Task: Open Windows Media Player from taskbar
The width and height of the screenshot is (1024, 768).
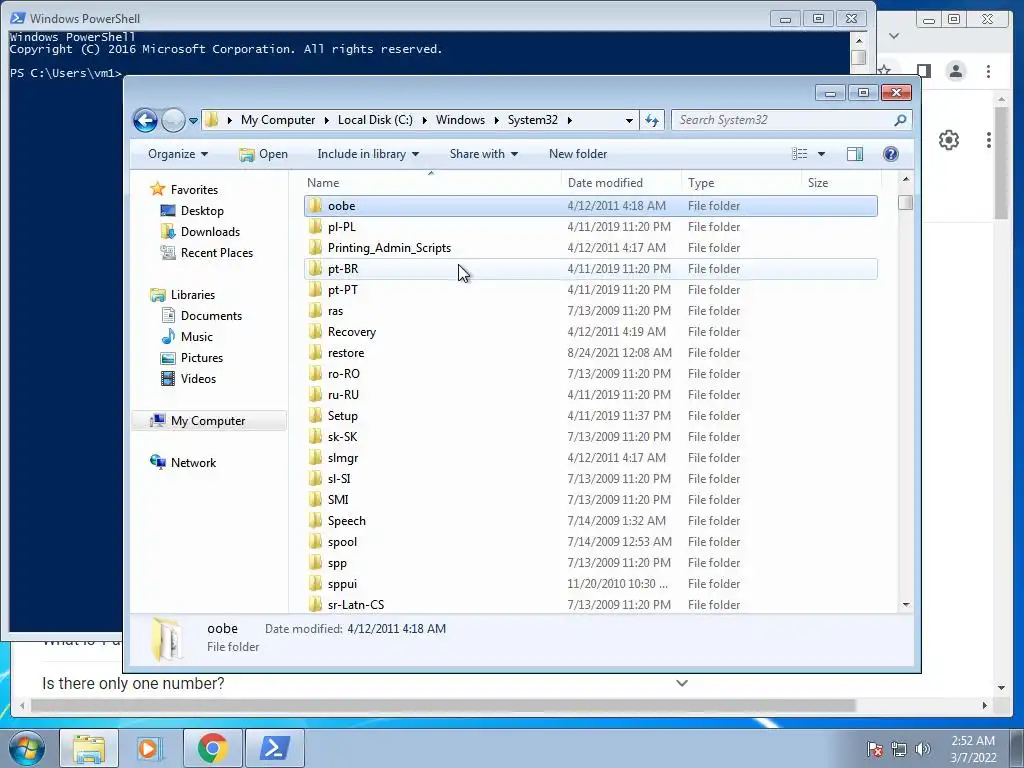Action: (x=150, y=748)
